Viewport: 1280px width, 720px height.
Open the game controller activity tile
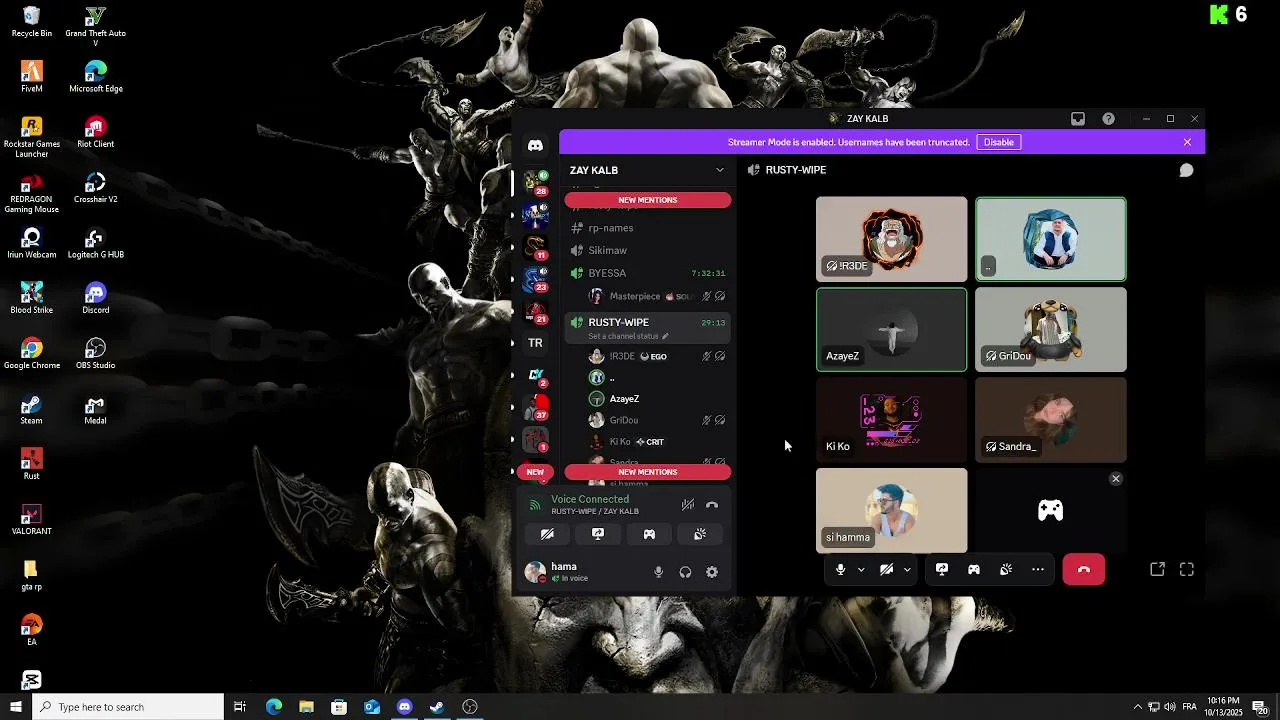click(x=1050, y=511)
